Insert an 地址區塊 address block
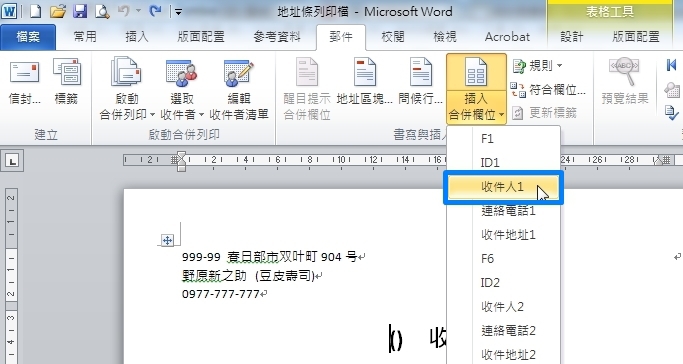This screenshot has width=683, height=364. click(x=365, y=82)
